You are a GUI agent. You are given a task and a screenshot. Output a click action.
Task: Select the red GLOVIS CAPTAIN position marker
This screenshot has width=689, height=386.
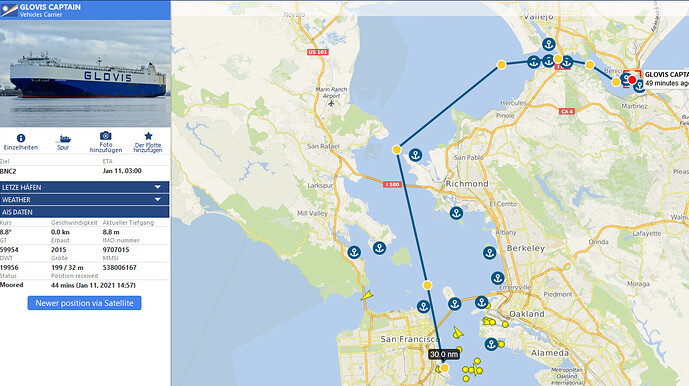click(632, 80)
